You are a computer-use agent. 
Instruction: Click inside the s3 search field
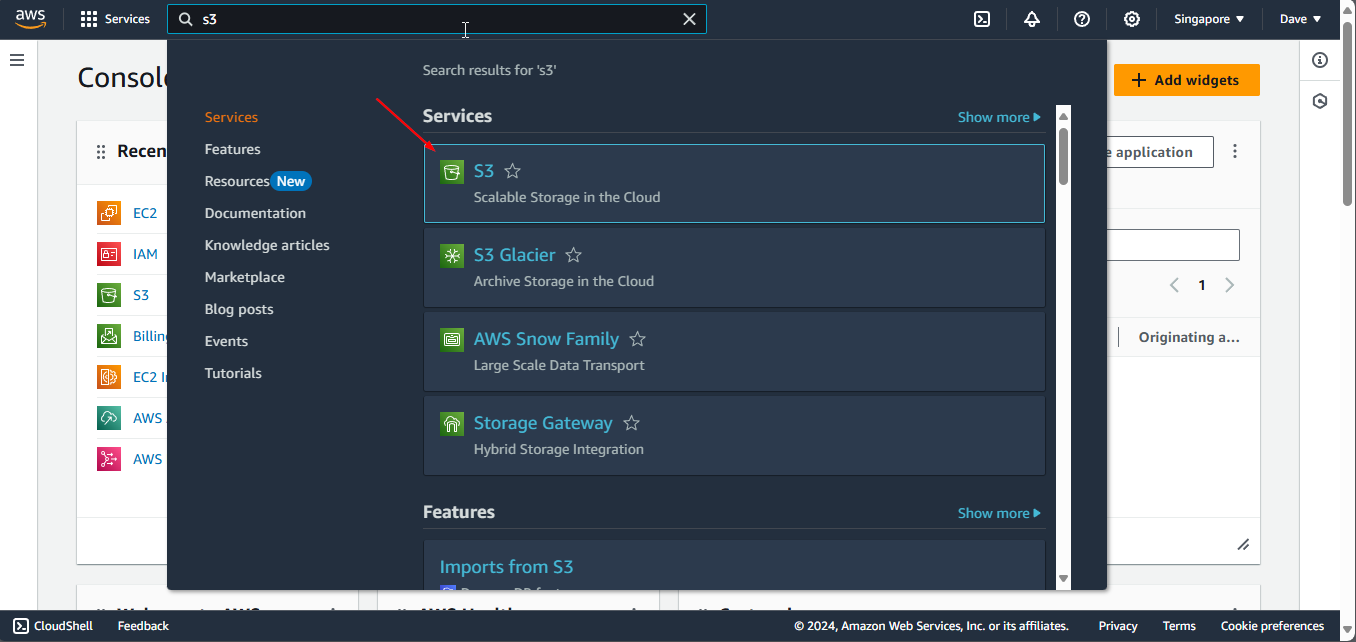[x=430, y=19]
